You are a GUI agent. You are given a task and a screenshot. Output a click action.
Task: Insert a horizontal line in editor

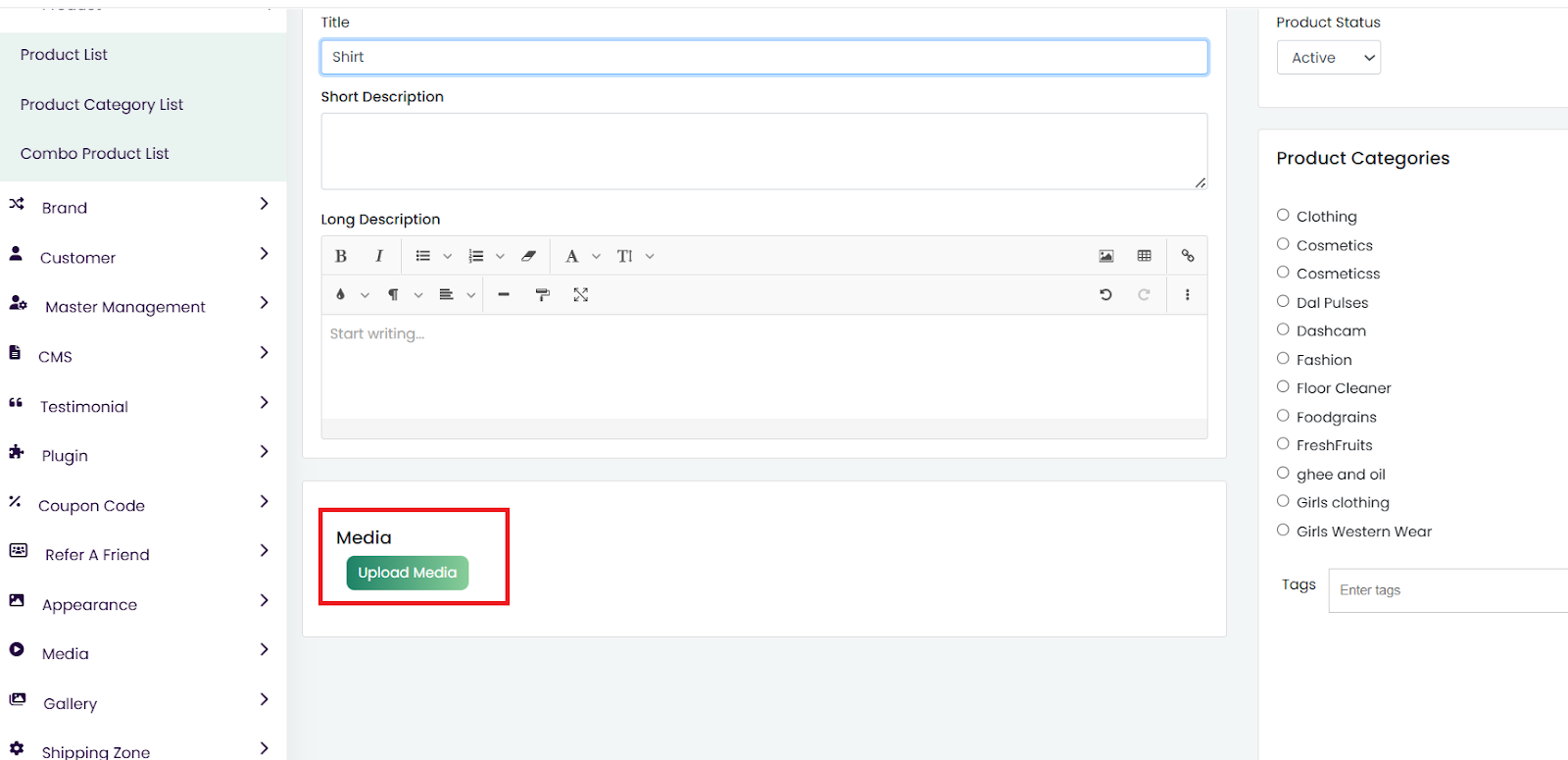tap(504, 294)
